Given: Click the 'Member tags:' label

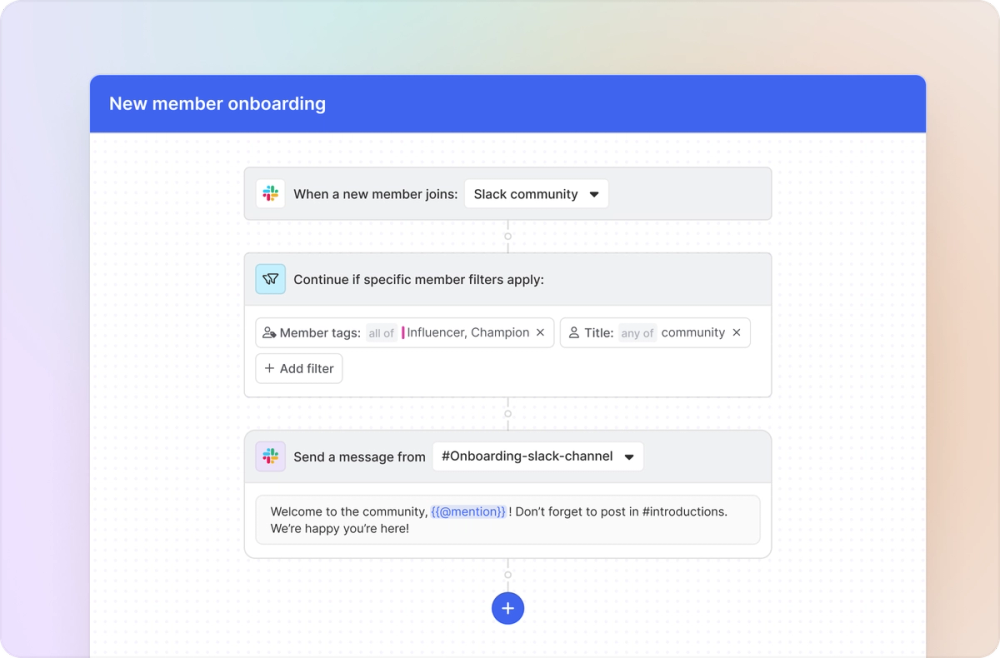Looking at the screenshot, I should [320, 333].
